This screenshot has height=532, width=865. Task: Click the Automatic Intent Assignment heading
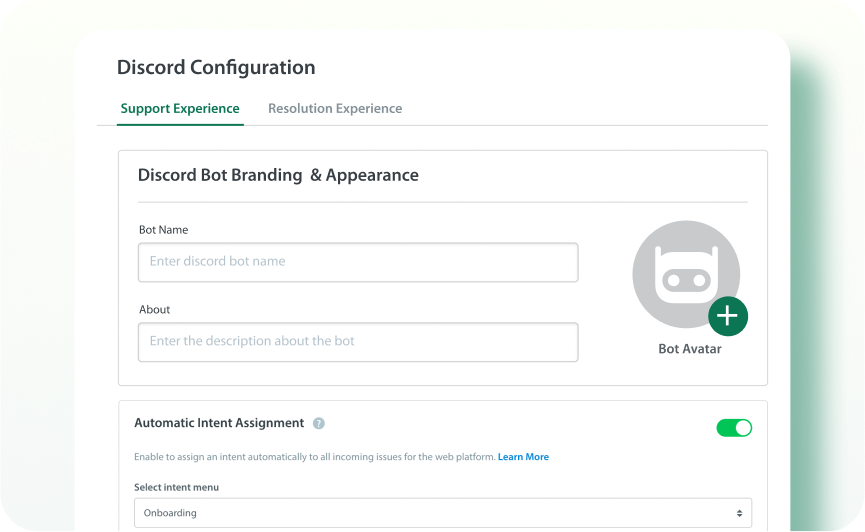(x=219, y=423)
